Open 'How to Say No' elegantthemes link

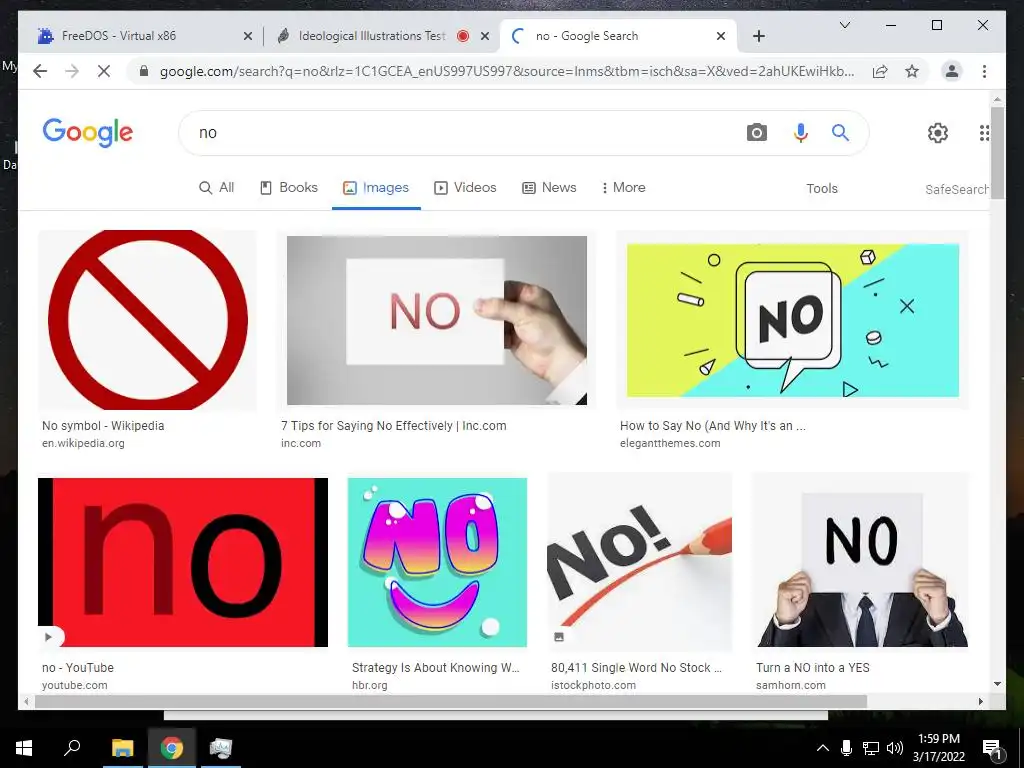[x=712, y=426]
